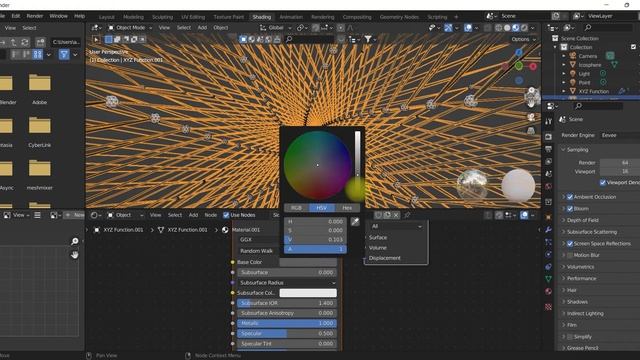Click the eyedropper in color picker
The image size is (640, 360).
tap(355, 222)
